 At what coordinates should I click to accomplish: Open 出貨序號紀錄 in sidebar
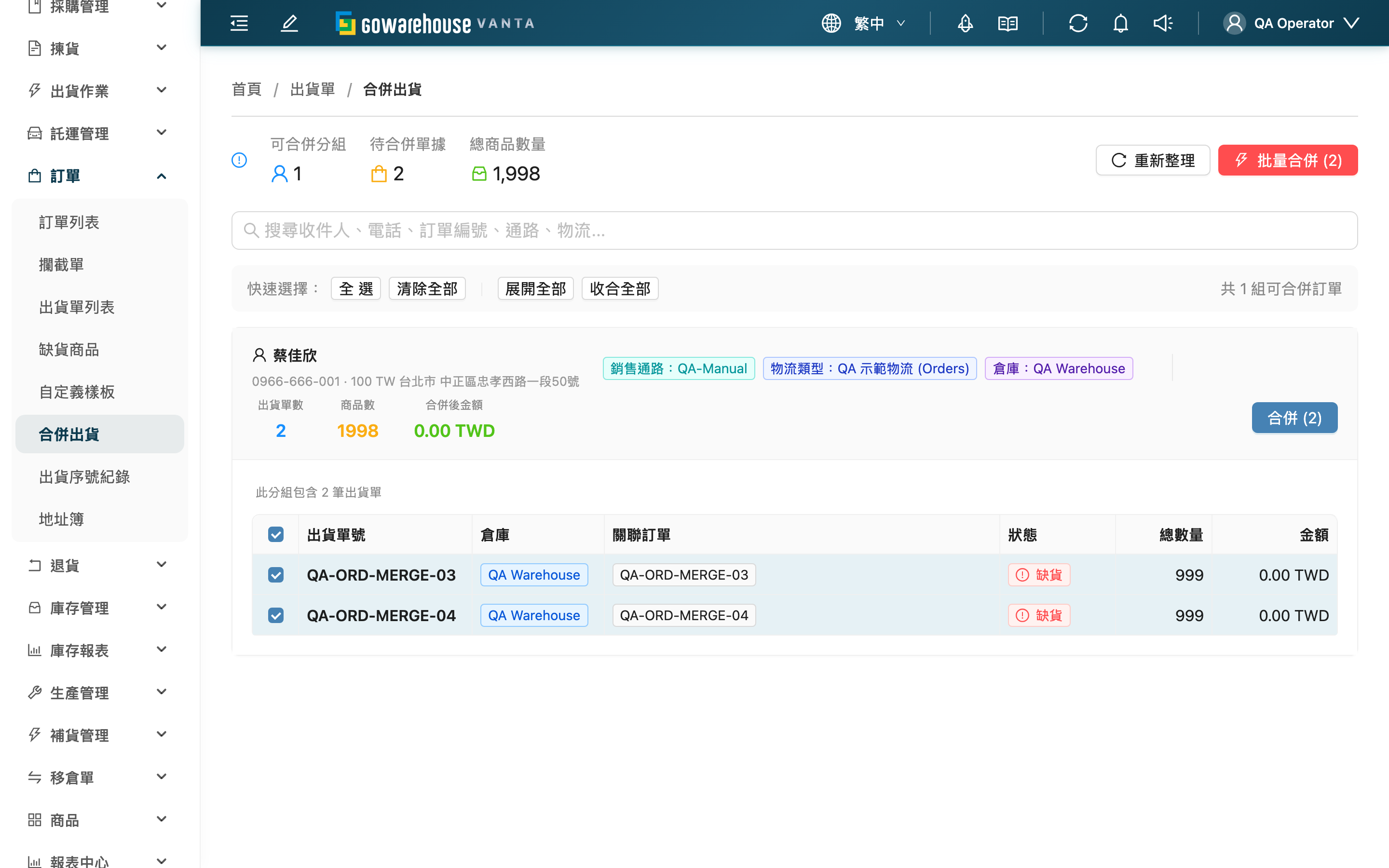point(100,477)
